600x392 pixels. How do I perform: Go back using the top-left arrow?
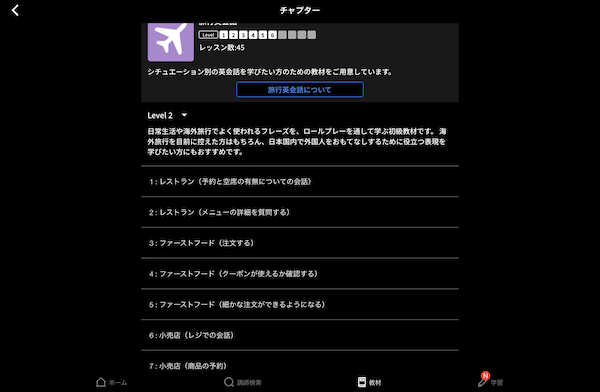15,10
